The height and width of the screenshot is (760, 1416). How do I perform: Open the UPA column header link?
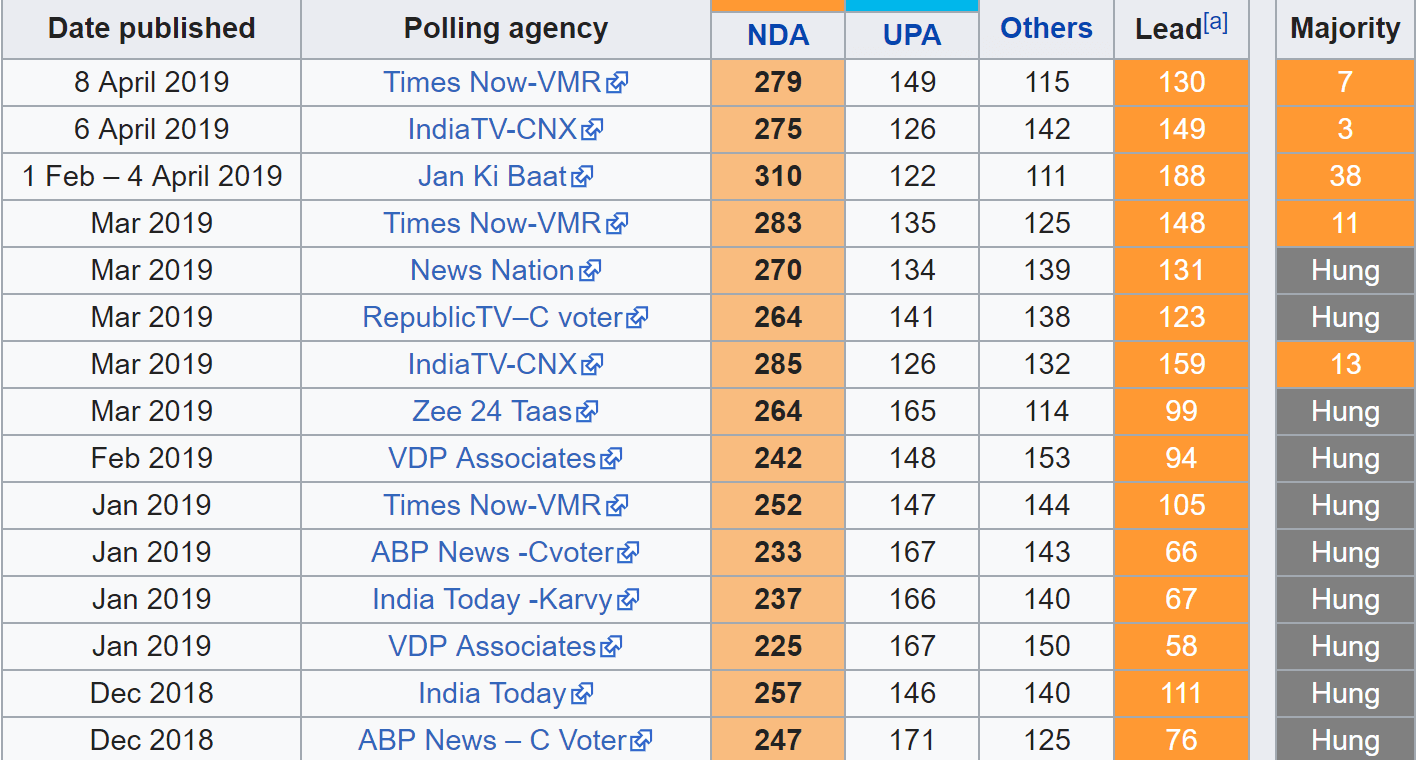pyautogui.click(x=912, y=35)
